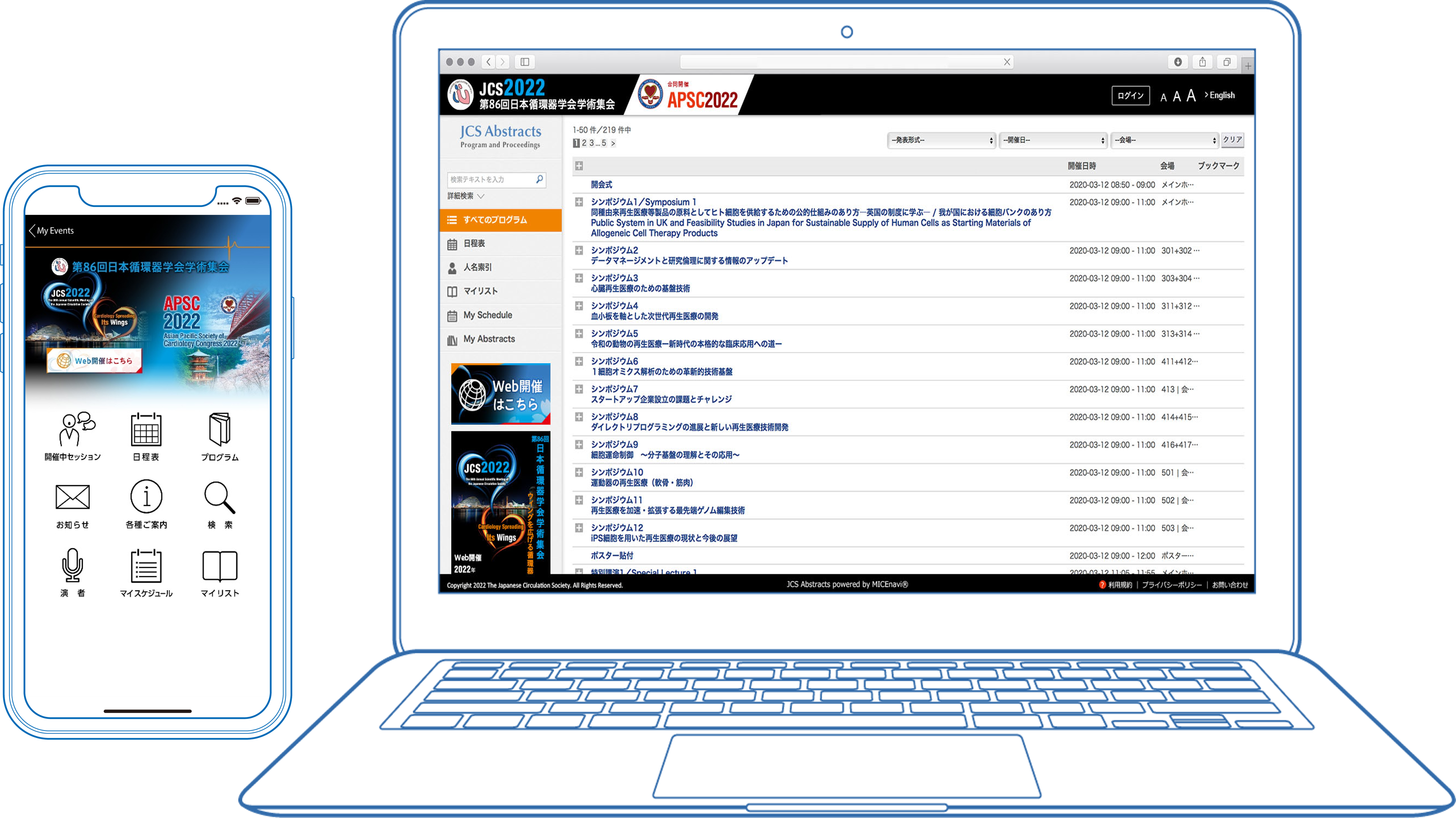Expand シンポジウム8 row
The height and width of the screenshot is (818, 1456).
tap(579, 417)
